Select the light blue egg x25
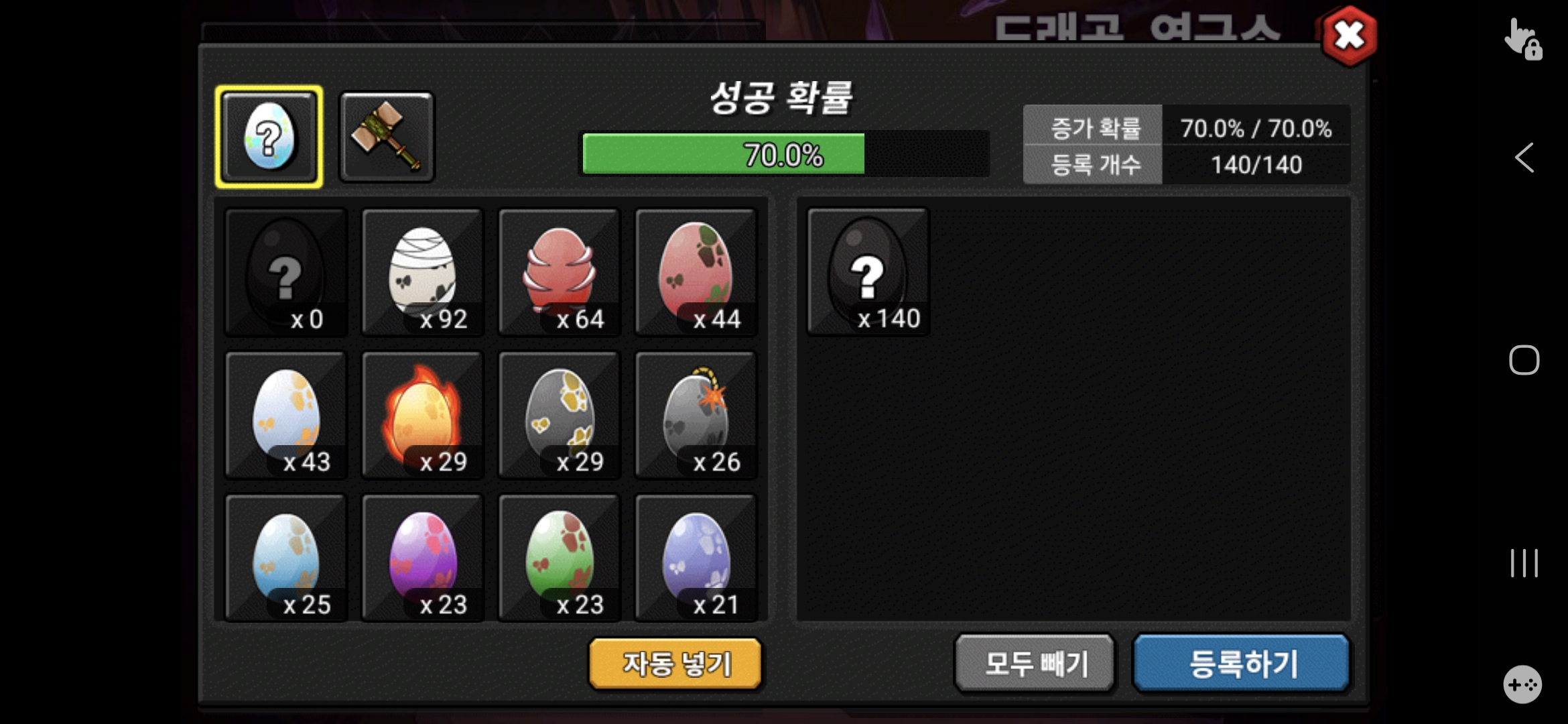 286,558
